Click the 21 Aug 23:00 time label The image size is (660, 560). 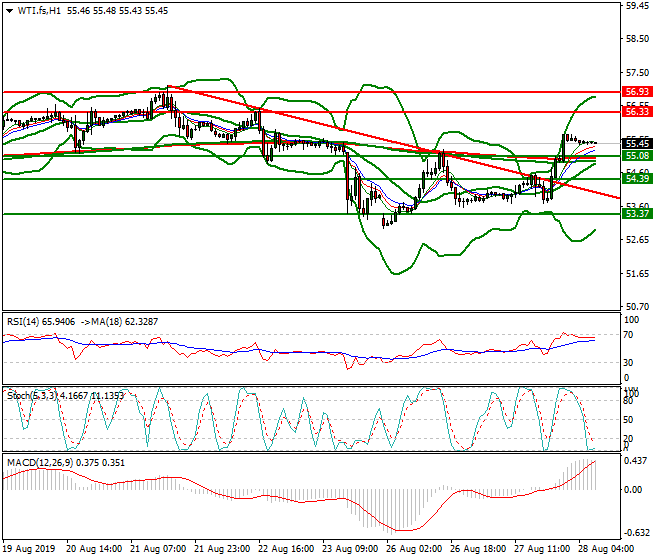pos(222,549)
